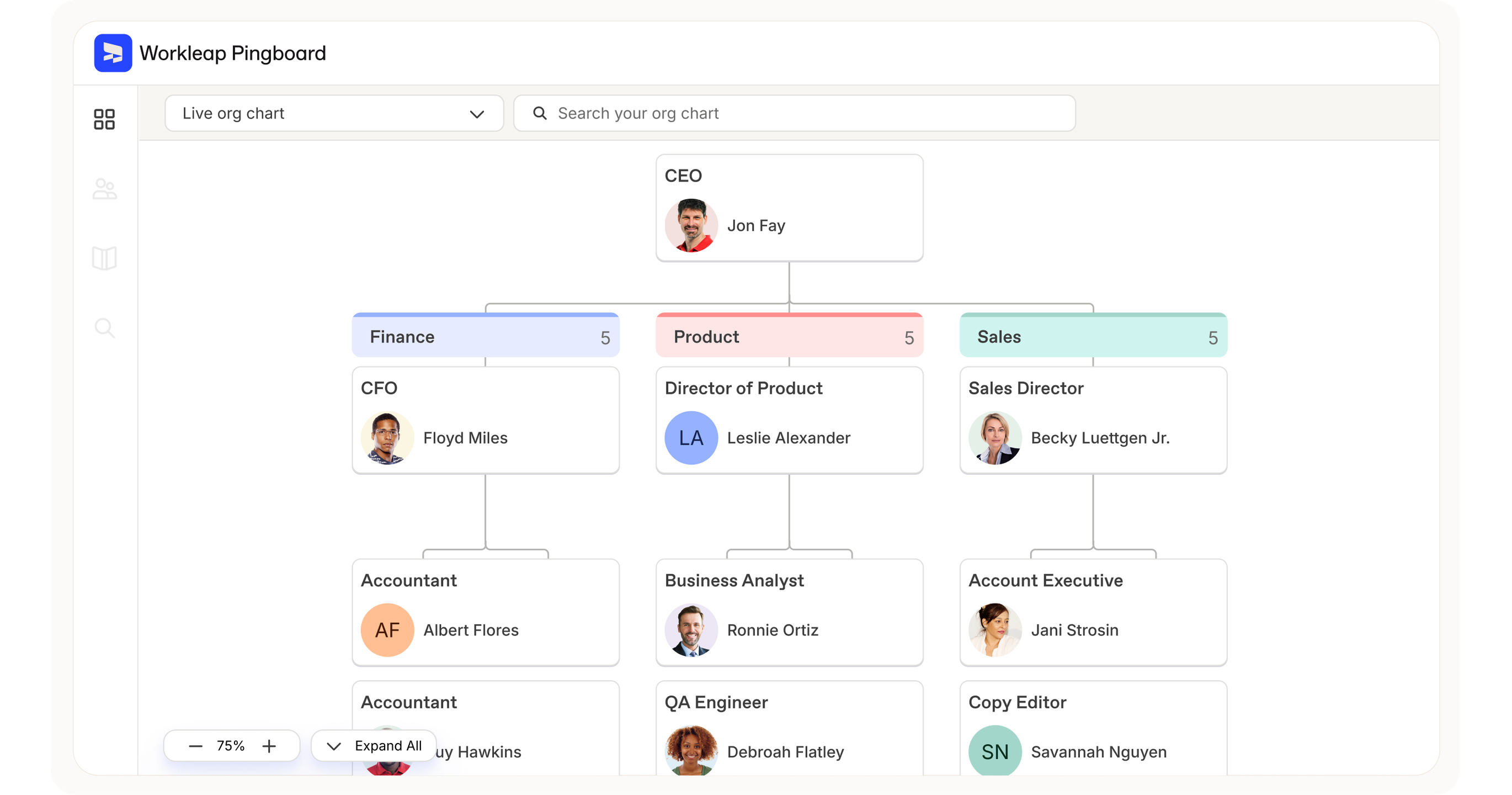The width and height of the screenshot is (1512, 795).
Task: Click the Workleap Pingboard logo icon
Action: 113,53
